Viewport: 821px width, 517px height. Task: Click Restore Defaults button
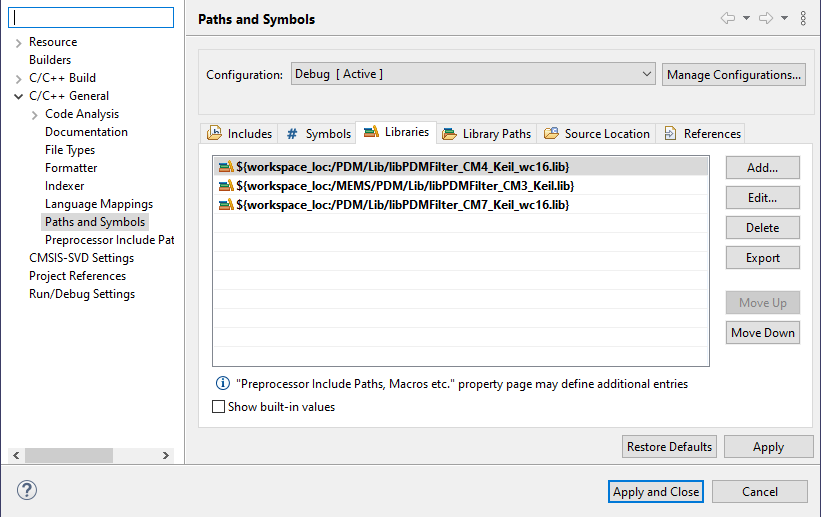pos(669,446)
